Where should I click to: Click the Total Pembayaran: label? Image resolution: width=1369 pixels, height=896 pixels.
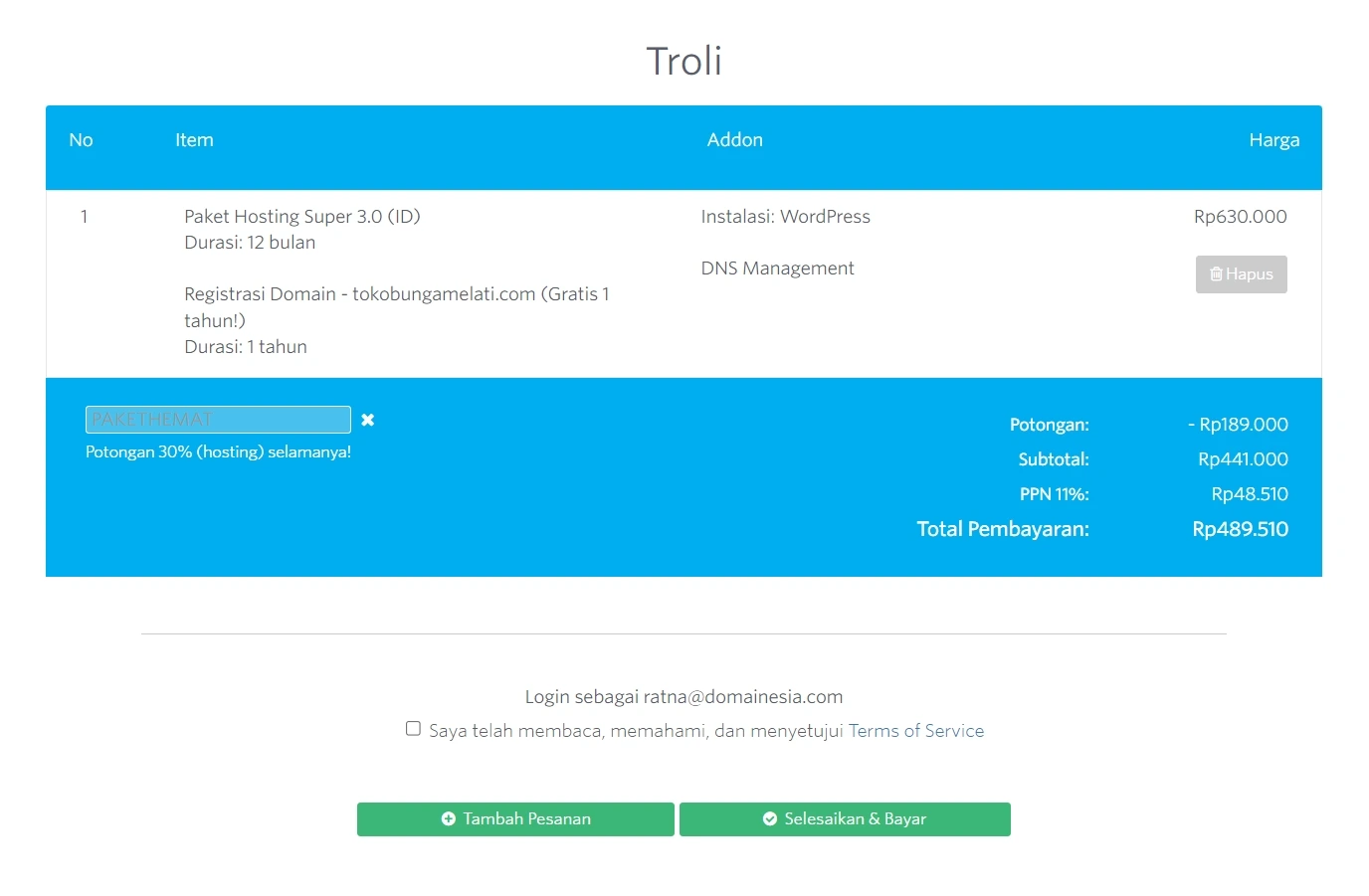[x=1003, y=529]
